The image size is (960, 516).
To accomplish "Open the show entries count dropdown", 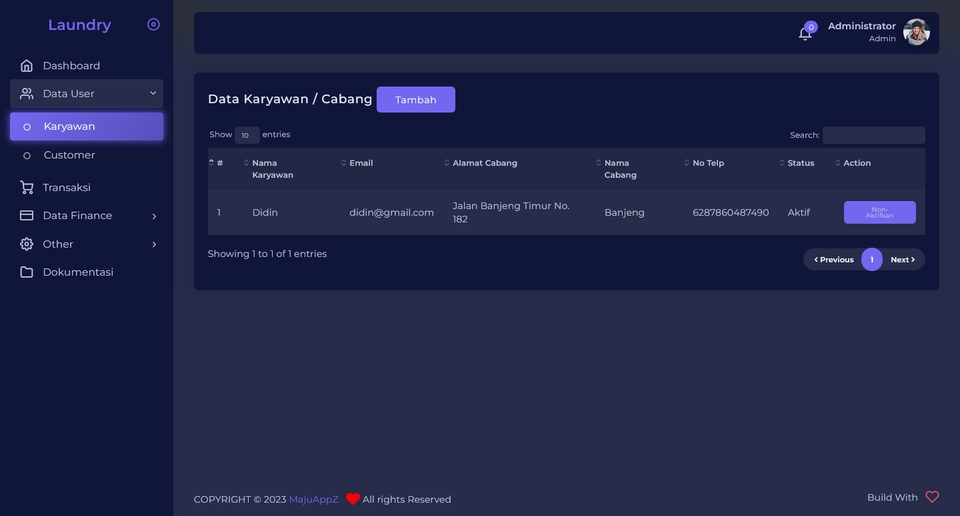I will click(247, 135).
